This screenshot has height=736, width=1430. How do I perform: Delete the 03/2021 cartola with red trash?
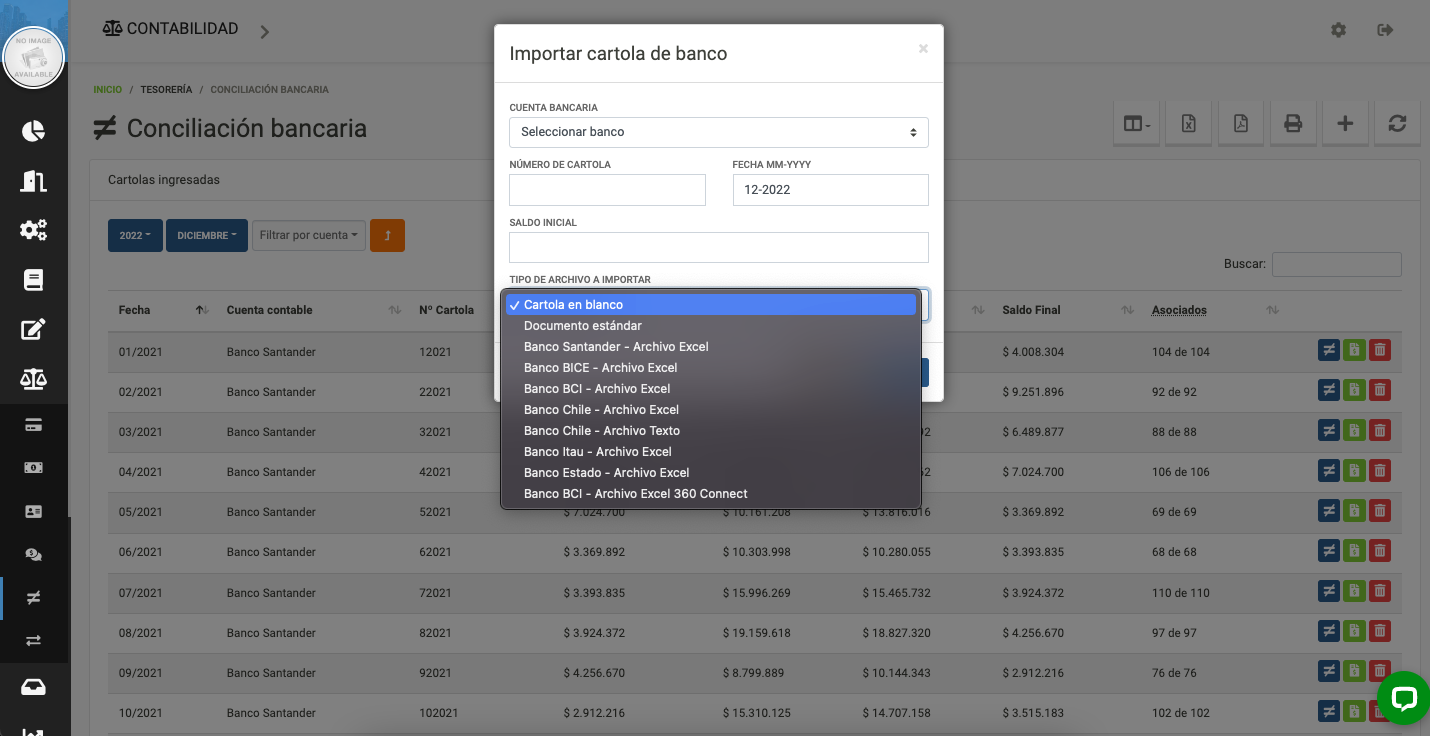[1379, 431]
